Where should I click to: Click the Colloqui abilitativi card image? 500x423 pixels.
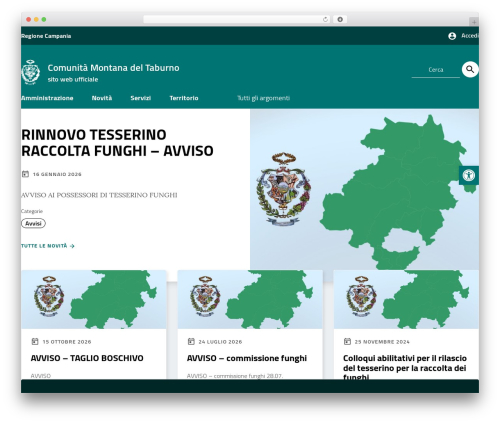pos(406,299)
